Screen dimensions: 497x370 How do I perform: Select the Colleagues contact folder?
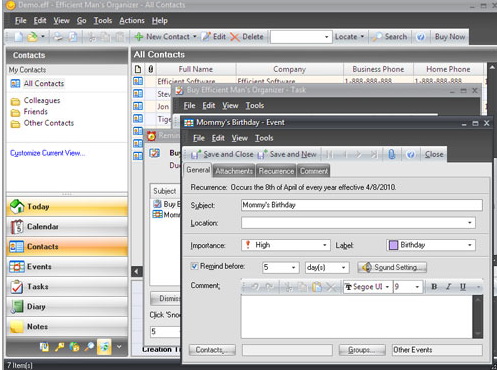(42, 100)
